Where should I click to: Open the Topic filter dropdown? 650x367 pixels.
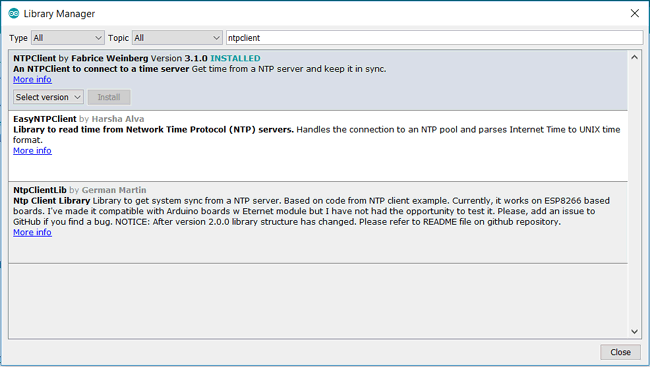point(177,38)
